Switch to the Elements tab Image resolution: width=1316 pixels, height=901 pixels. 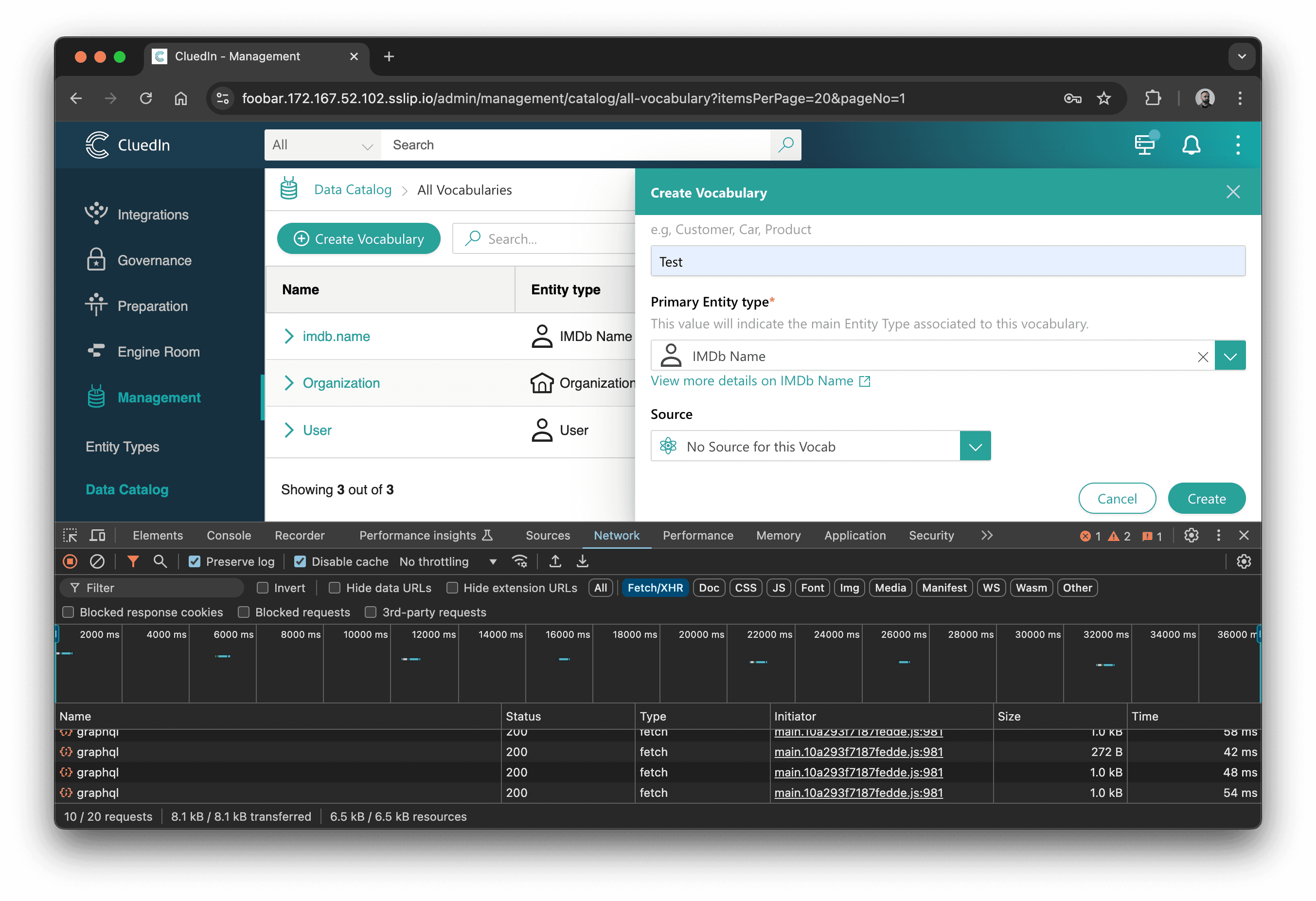click(158, 536)
